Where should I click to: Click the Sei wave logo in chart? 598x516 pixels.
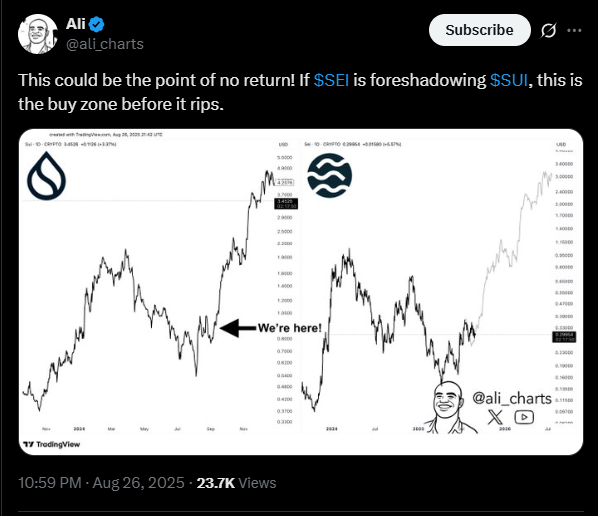330,175
